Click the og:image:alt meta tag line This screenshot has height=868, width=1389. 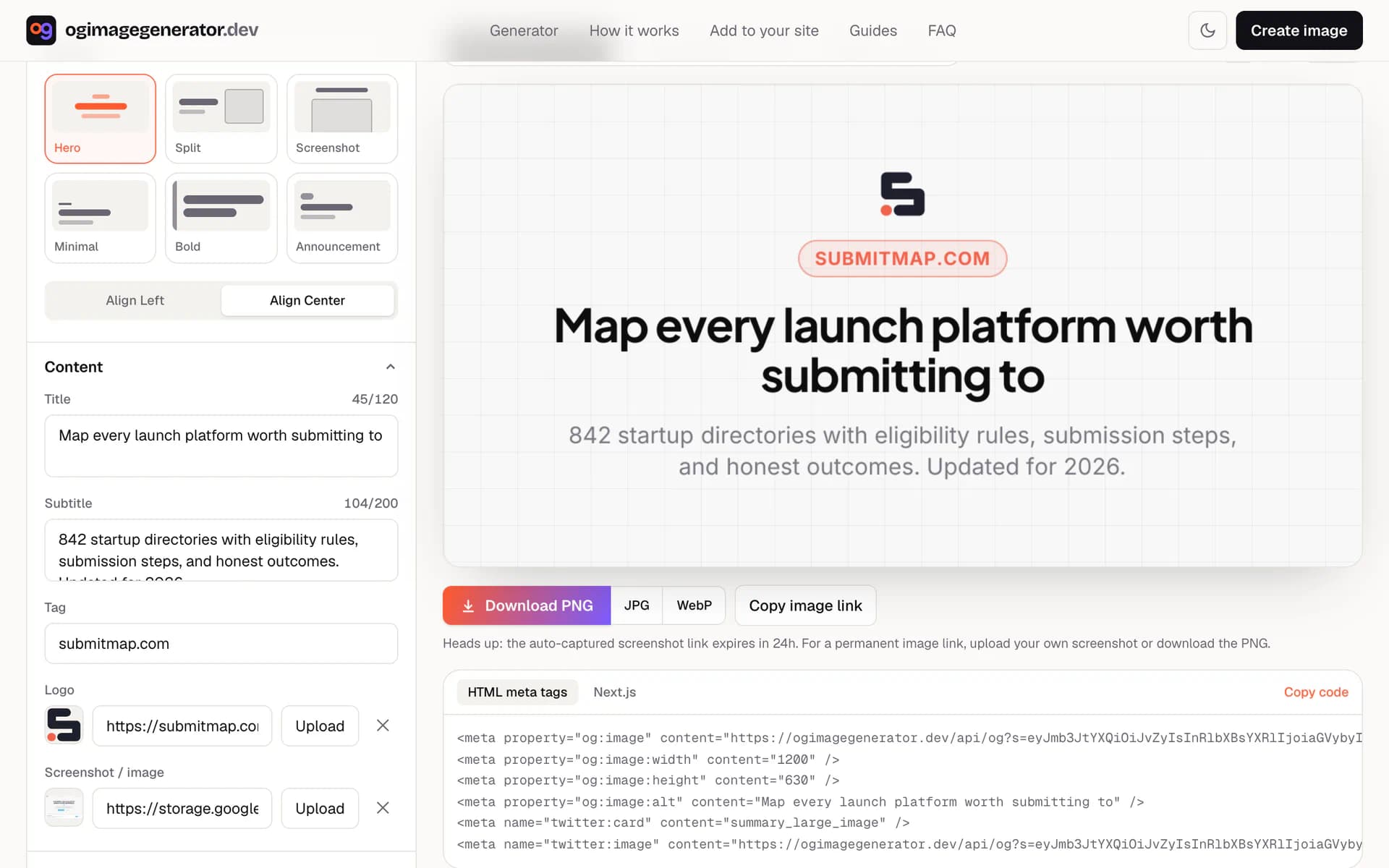(x=800, y=802)
